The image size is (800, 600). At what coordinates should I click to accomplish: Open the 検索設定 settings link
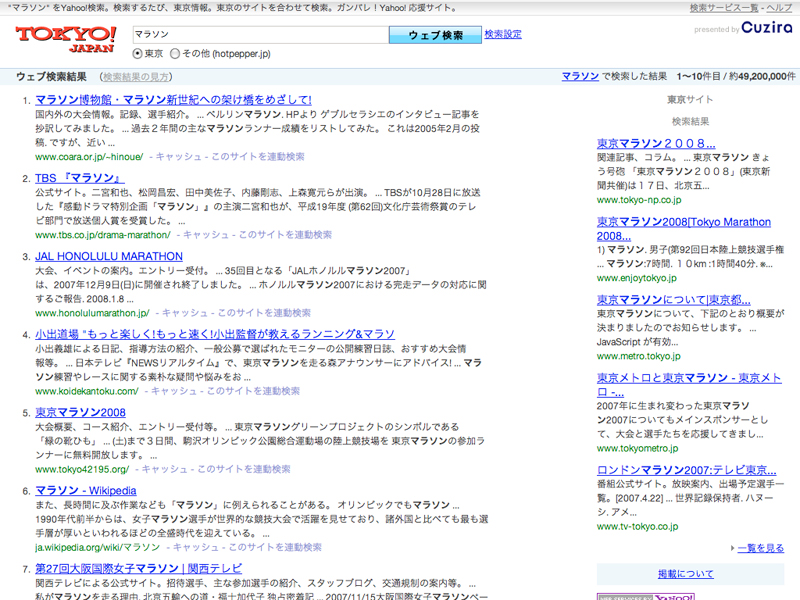click(503, 35)
